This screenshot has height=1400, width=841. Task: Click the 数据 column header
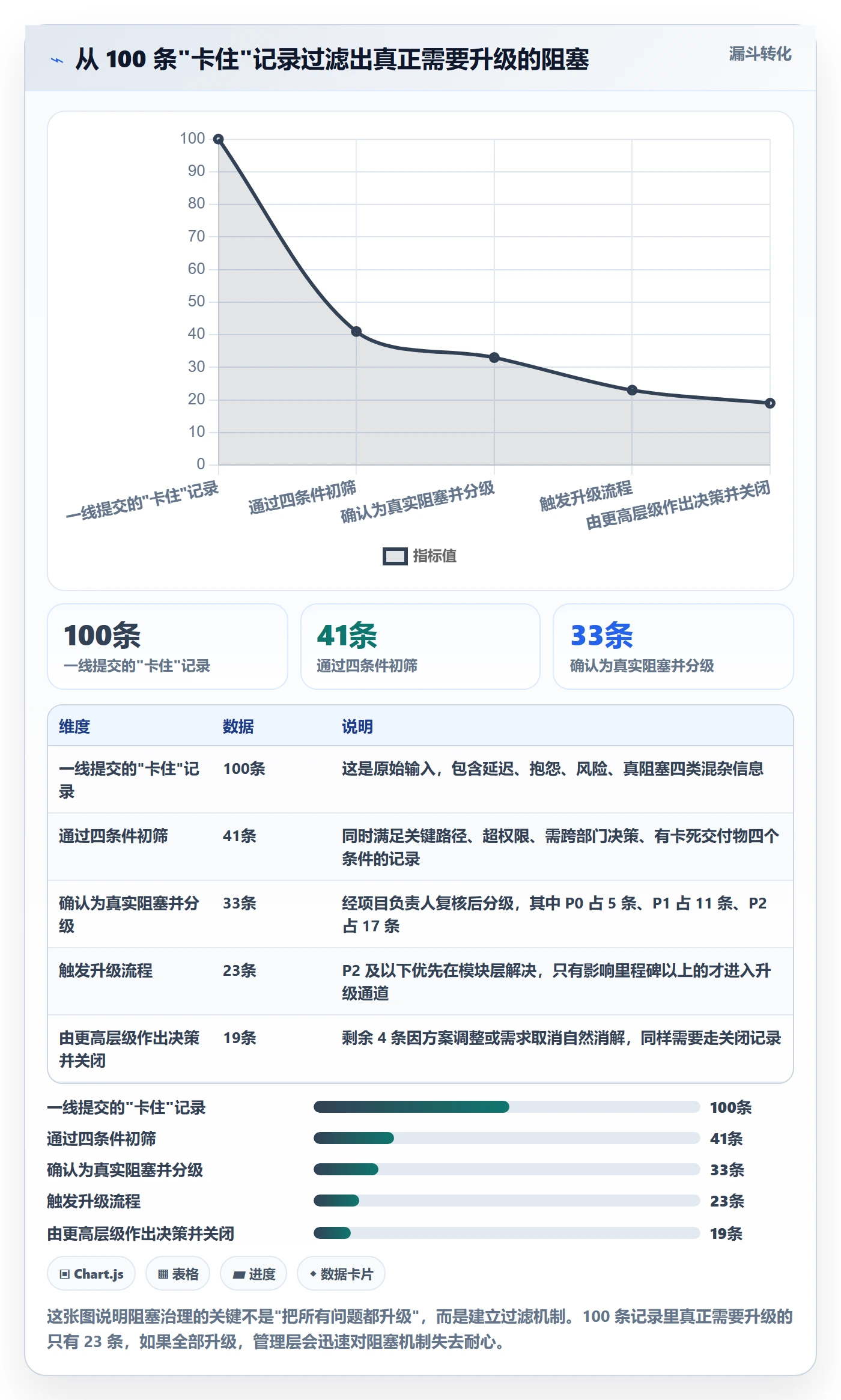tap(238, 726)
